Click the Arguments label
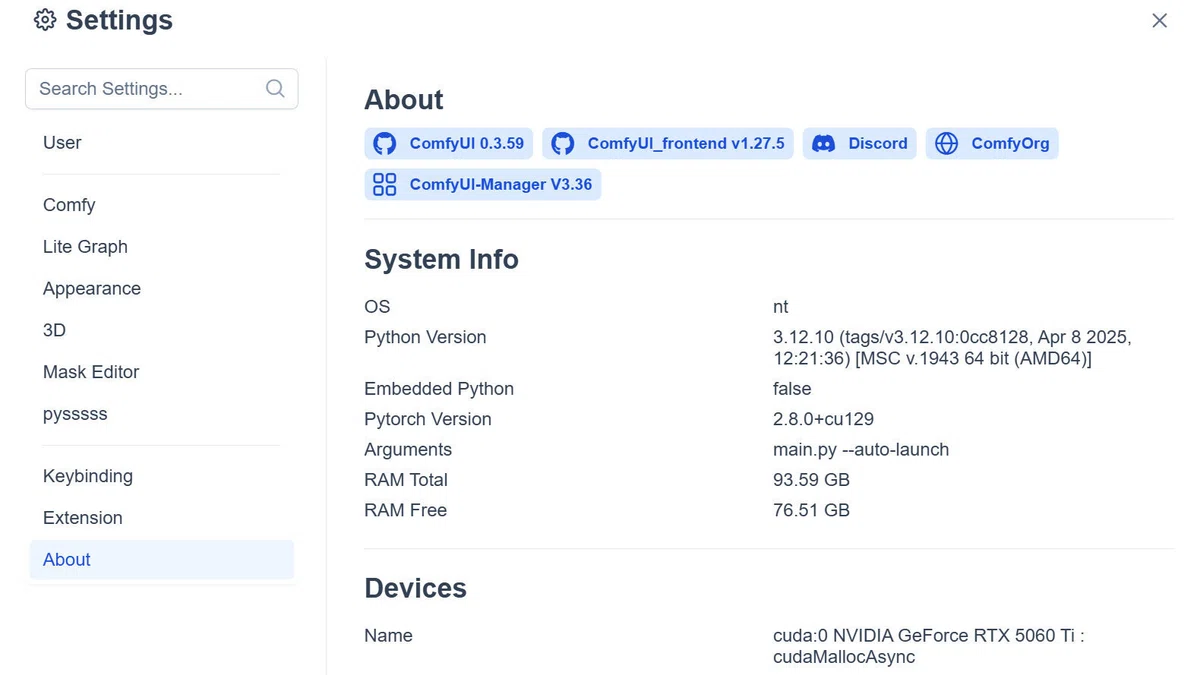Image resolution: width=1200 pixels, height=675 pixels. click(x=408, y=450)
